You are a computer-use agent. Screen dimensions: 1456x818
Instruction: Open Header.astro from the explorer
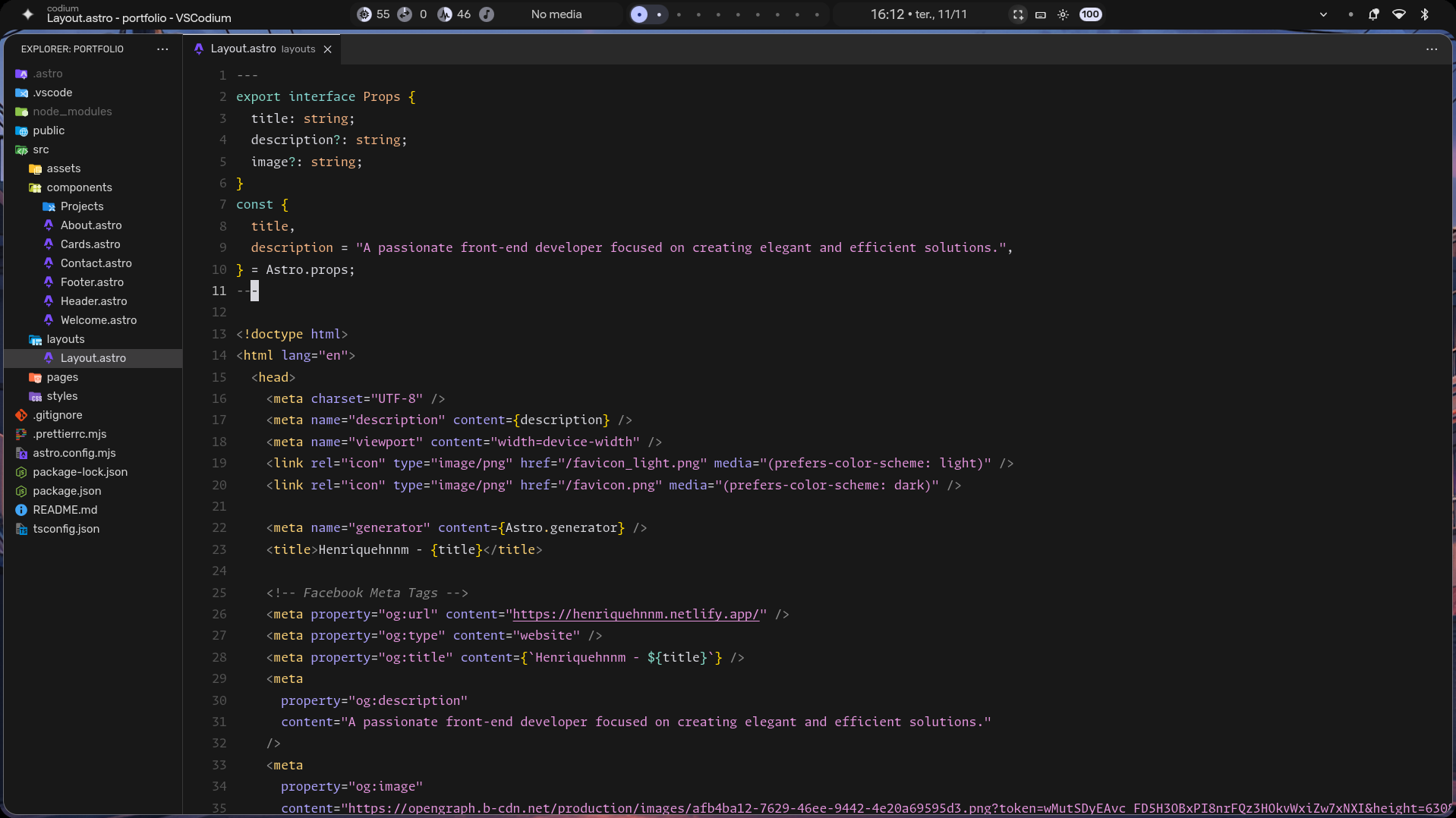[93, 301]
